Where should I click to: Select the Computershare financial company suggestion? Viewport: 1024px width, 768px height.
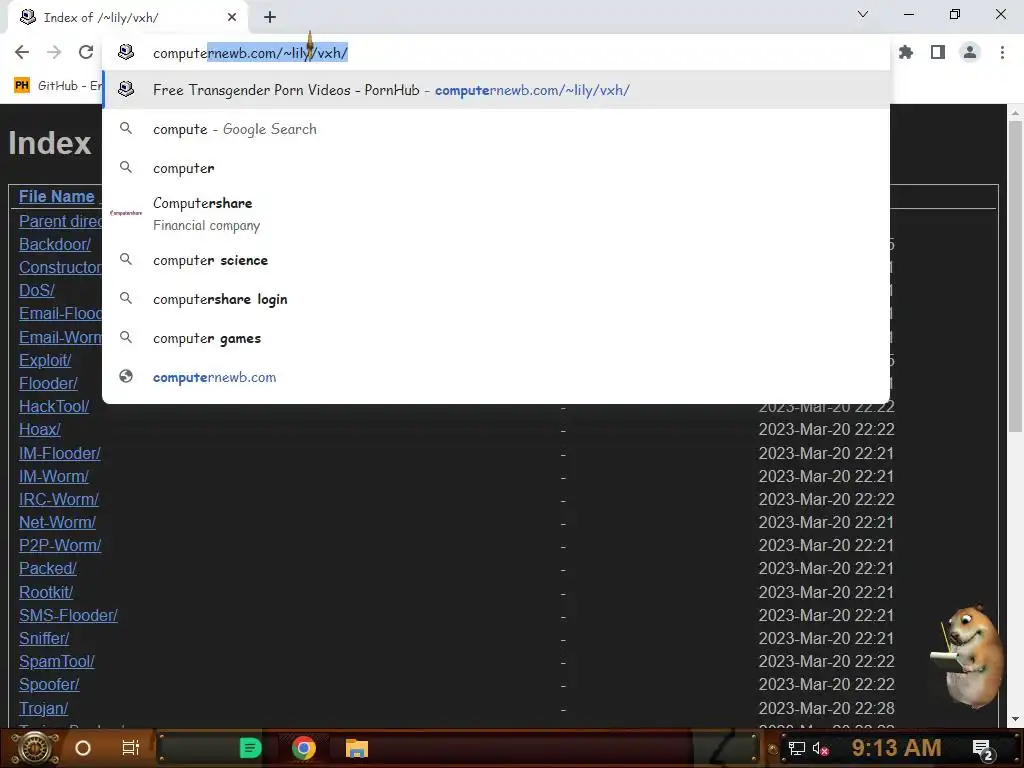[496, 214]
